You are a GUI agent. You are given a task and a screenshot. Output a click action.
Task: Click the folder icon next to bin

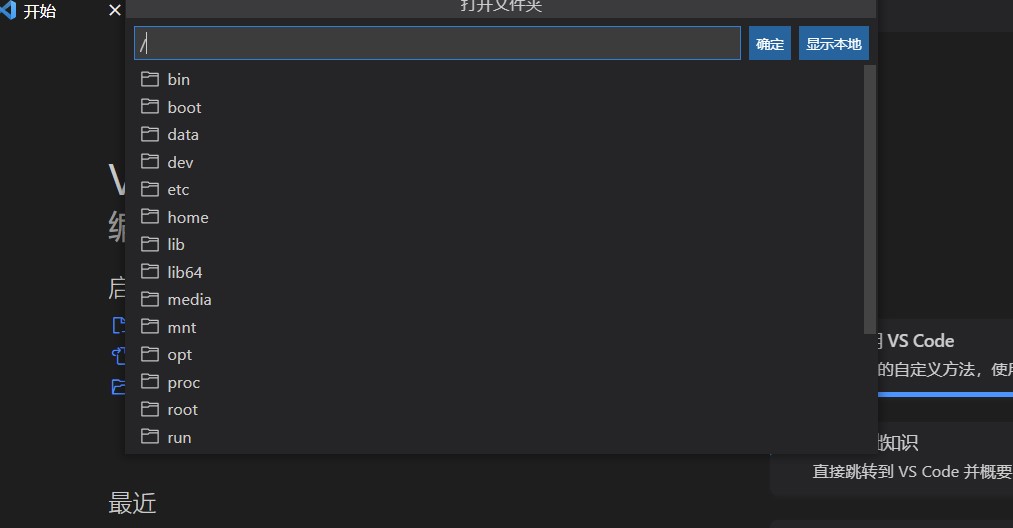(x=150, y=79)
